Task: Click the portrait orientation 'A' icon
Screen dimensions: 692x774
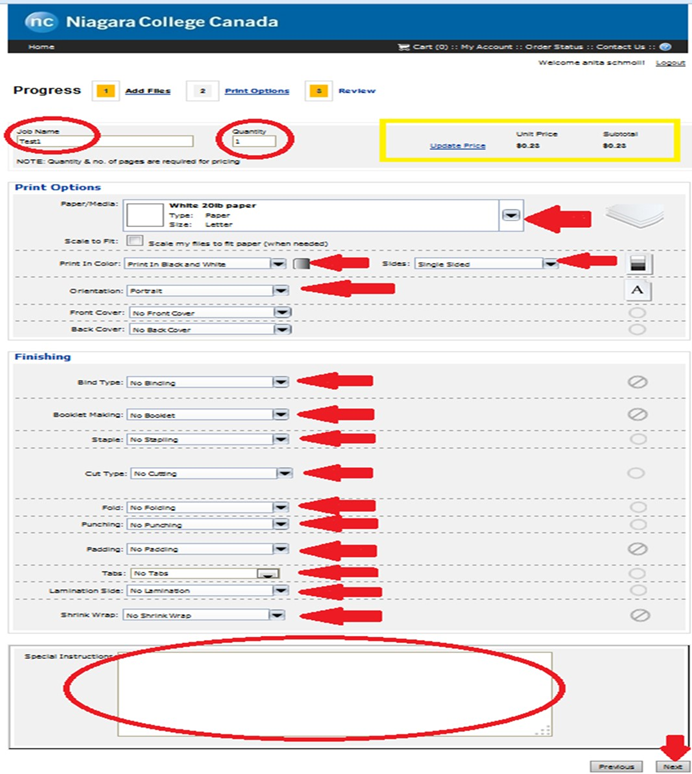Action: click(x=638, y=290)
